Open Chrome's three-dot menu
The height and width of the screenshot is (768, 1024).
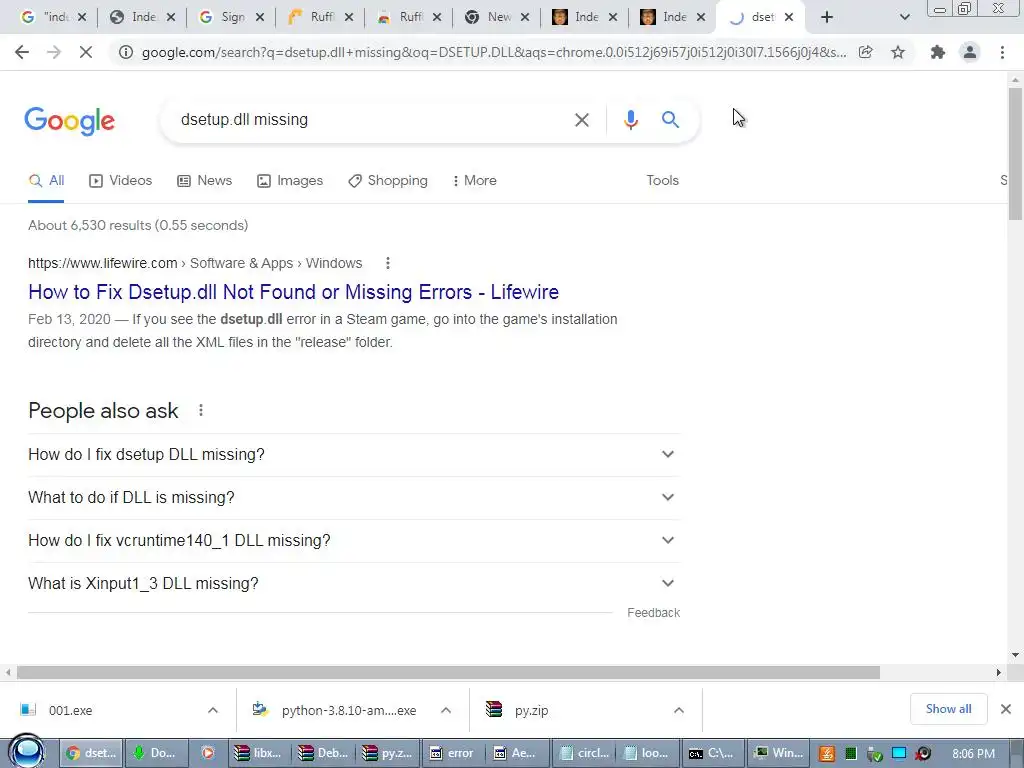(x=1002, y=52)
